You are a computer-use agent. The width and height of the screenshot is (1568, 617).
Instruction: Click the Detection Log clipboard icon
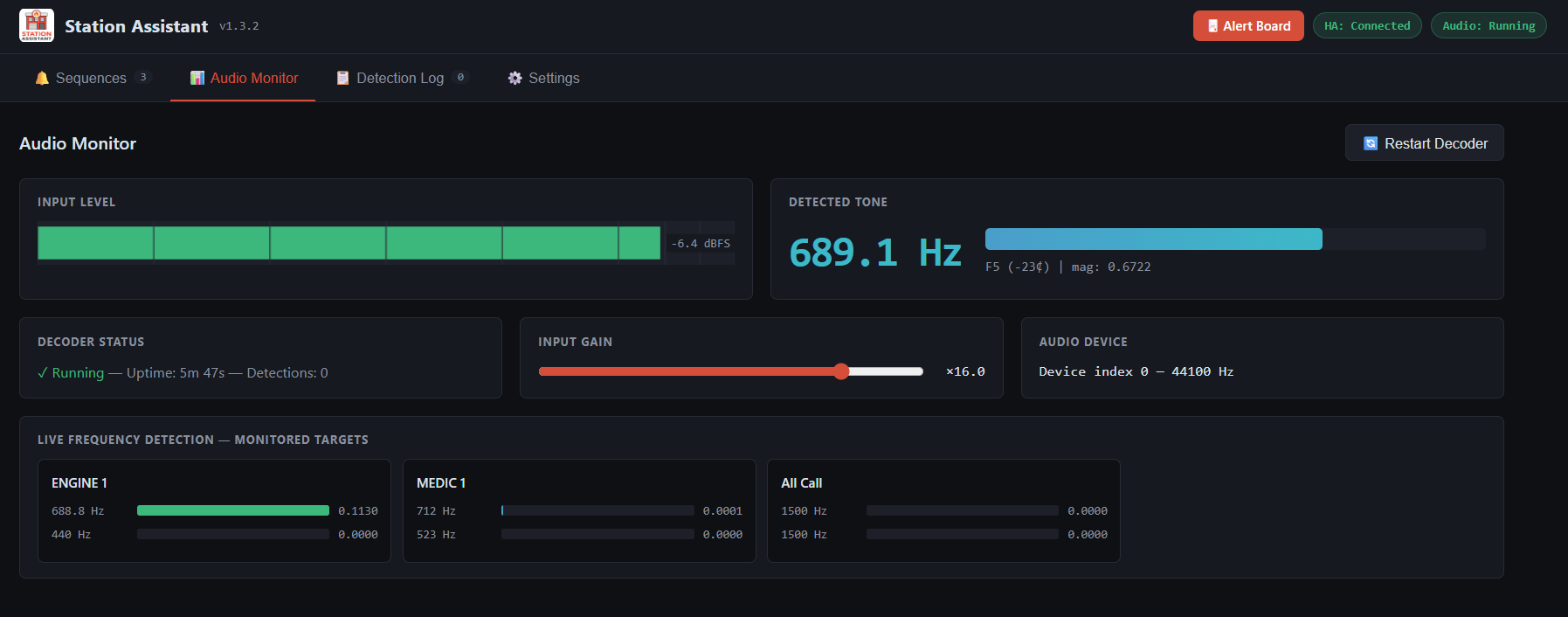343,79
